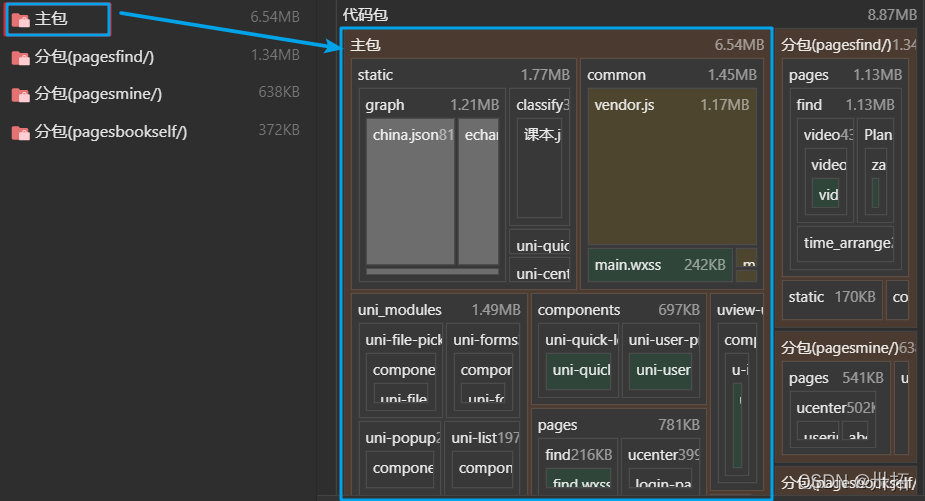The image size is (925, 501).
Task: Click the 分包(pagesmine/) folder icon
Action: [x=21, y=95]
